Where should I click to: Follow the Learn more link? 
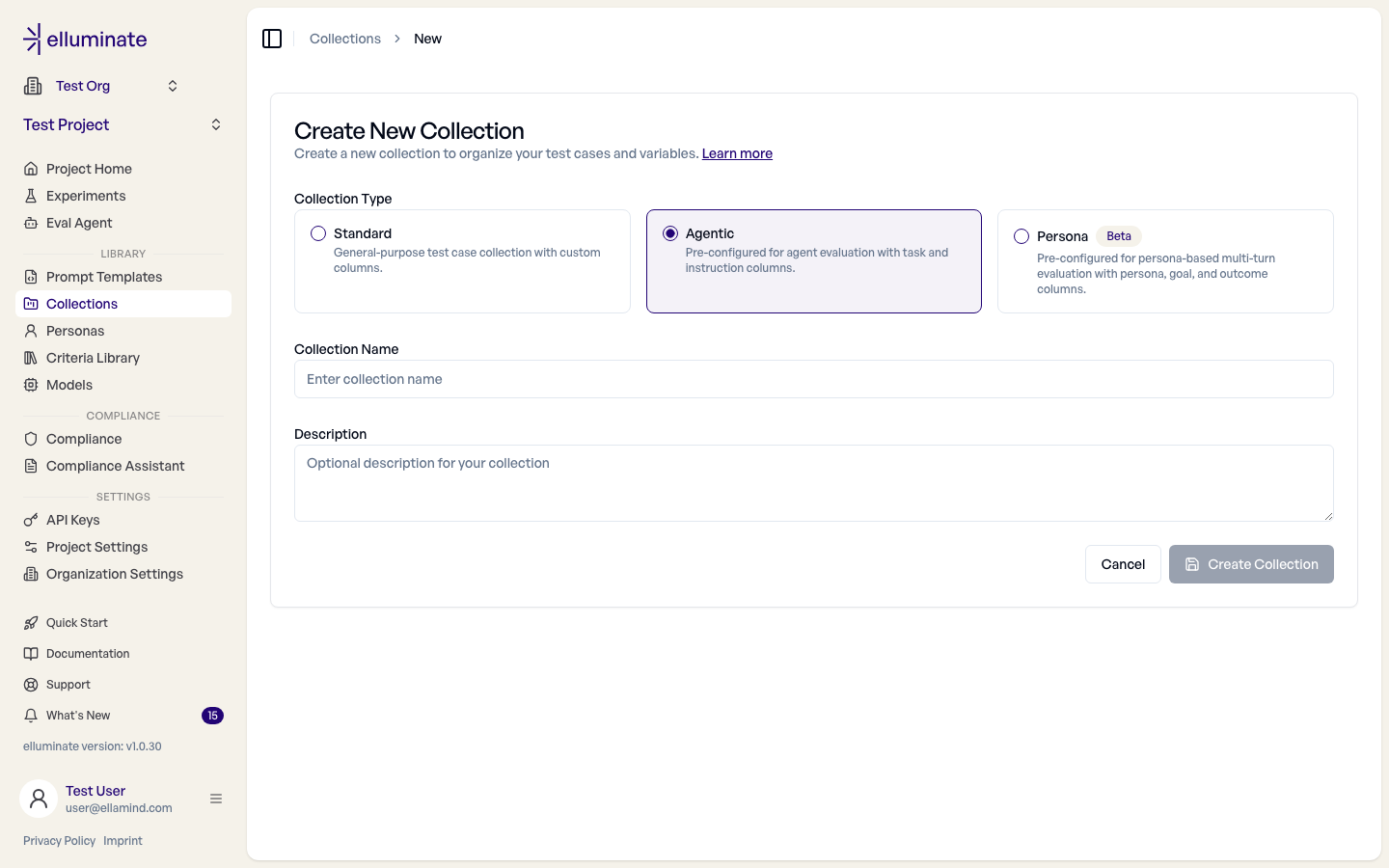pos(737,153)
